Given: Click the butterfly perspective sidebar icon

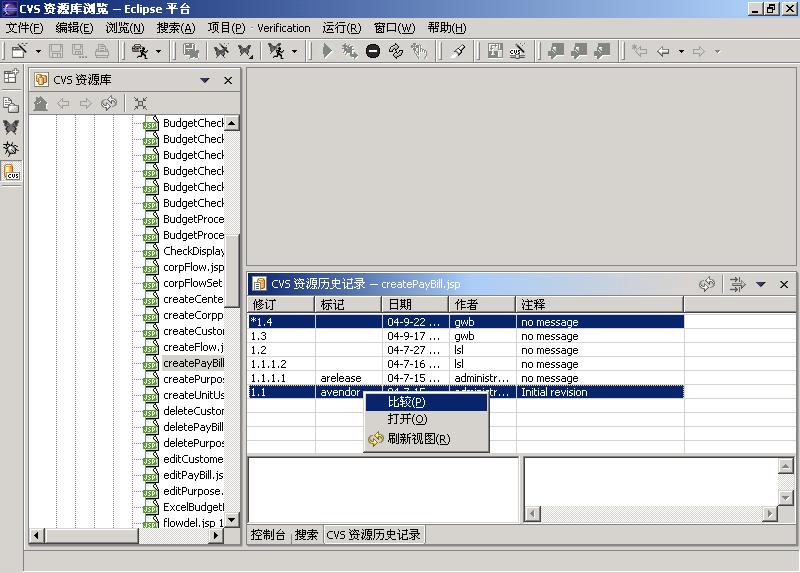Looking at the screenshot, I should pyautogui.click(x=11, y=127).
